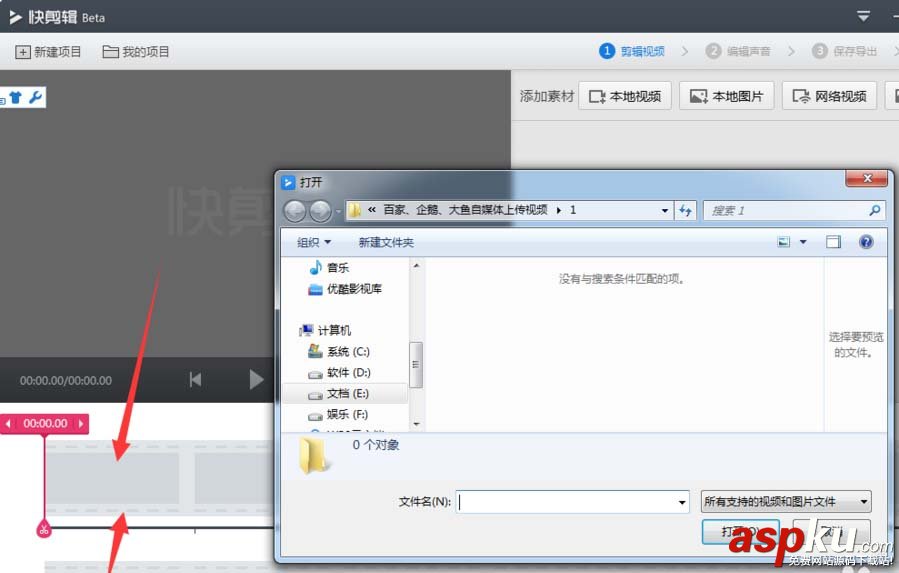Viewport: 899px width, 573px height.
Task: Click the previous frame playback button
Action: pos(196,379)
